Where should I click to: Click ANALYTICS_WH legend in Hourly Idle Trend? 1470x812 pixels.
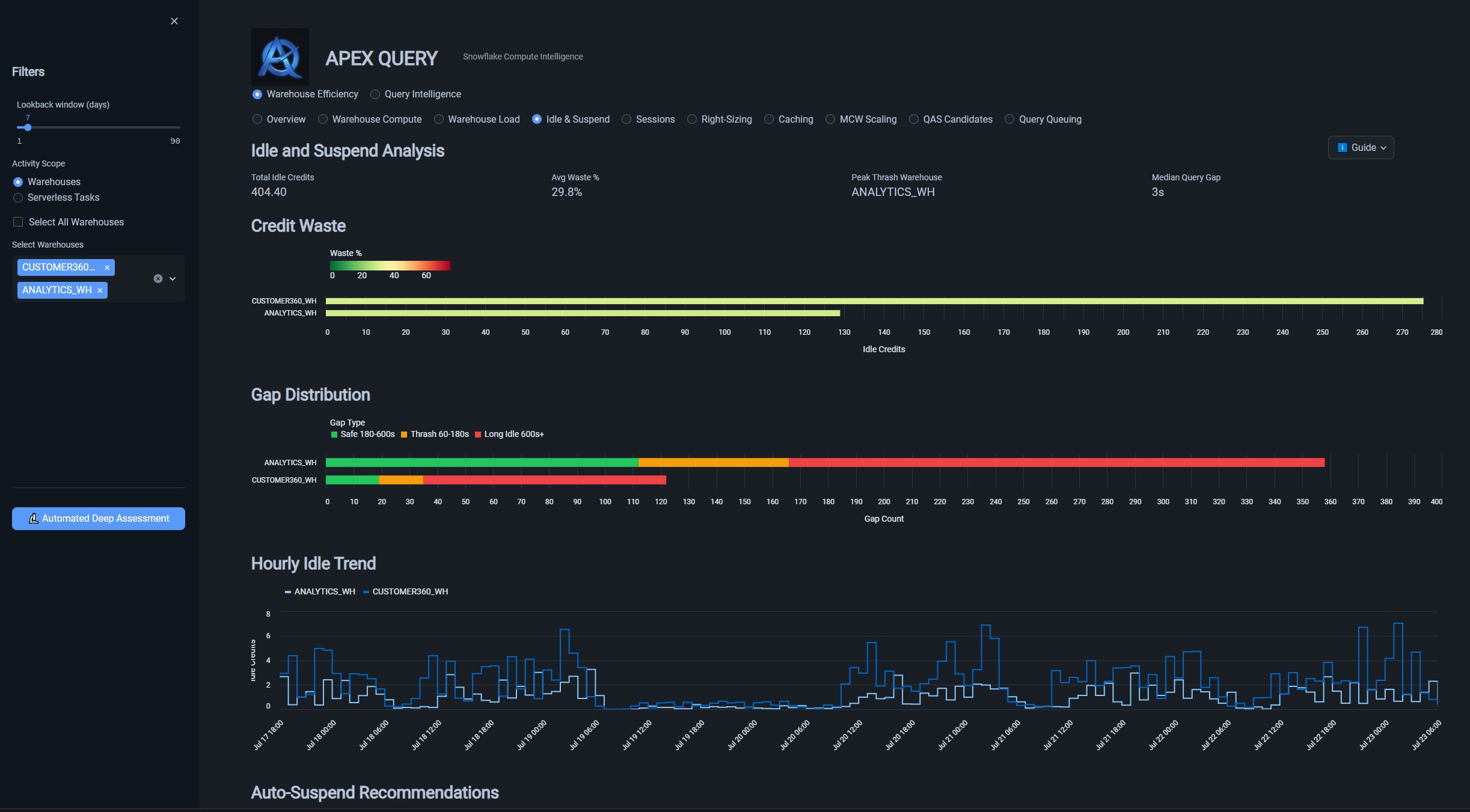[x=320, y=592]
